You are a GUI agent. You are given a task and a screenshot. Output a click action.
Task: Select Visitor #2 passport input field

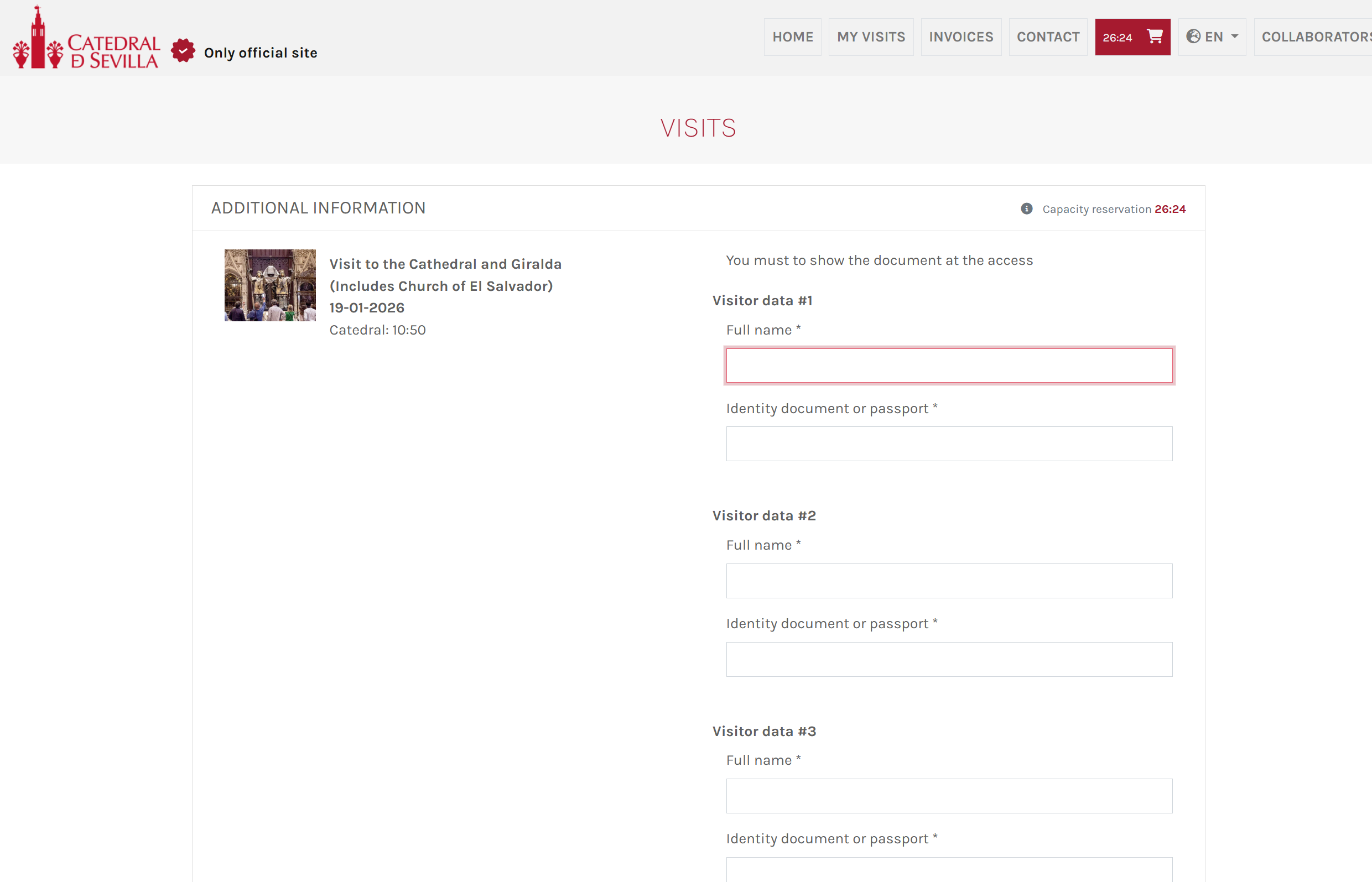point(949,659)
